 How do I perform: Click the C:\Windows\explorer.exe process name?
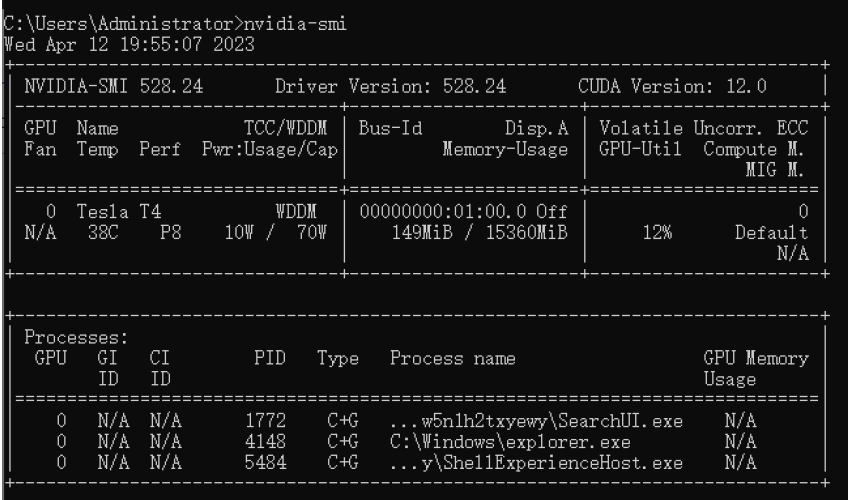[x=510, y=442]
